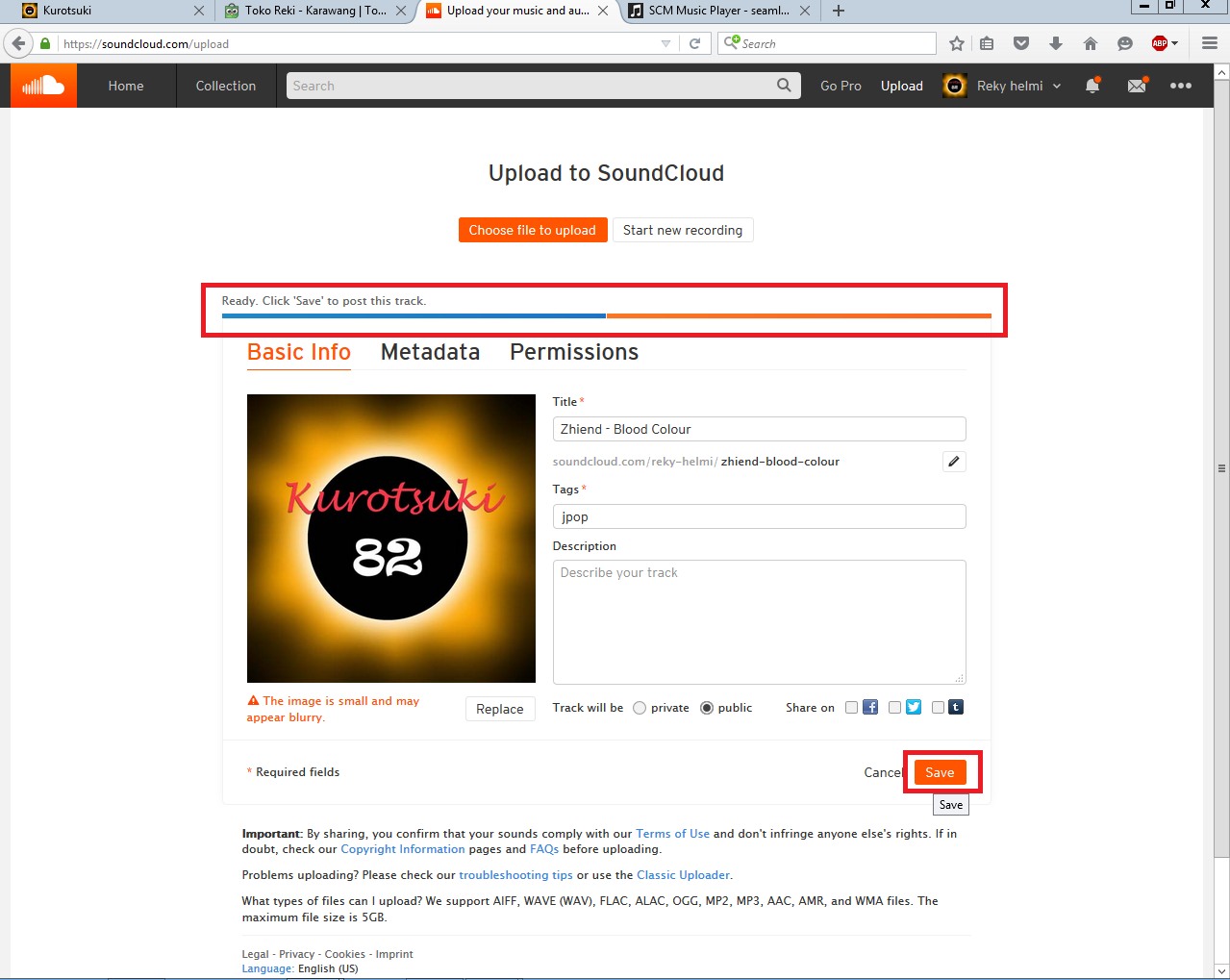The image size is (1230, 980).
Task: Click the SoundCloud logo icon
Action: point(43,86)
